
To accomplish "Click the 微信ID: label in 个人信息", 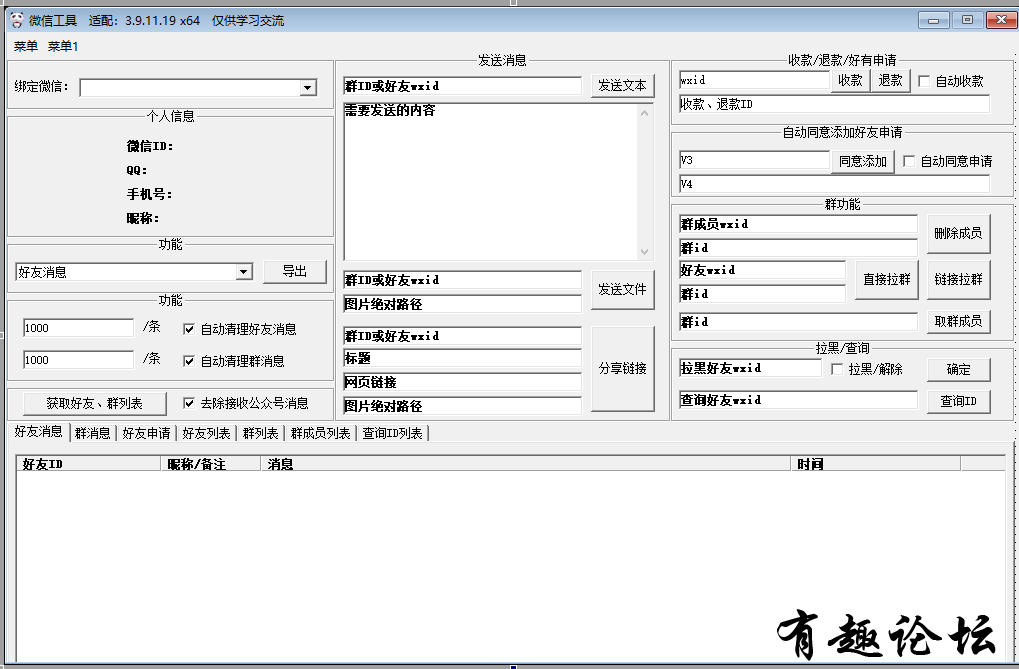I will pyautogui.click(x=150, y=146).
